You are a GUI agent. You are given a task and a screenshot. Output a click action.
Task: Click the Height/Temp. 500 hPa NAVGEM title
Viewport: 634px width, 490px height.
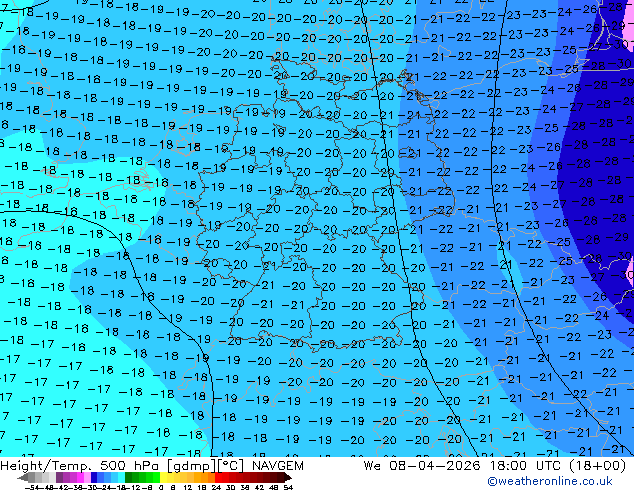tap(152, 465)
